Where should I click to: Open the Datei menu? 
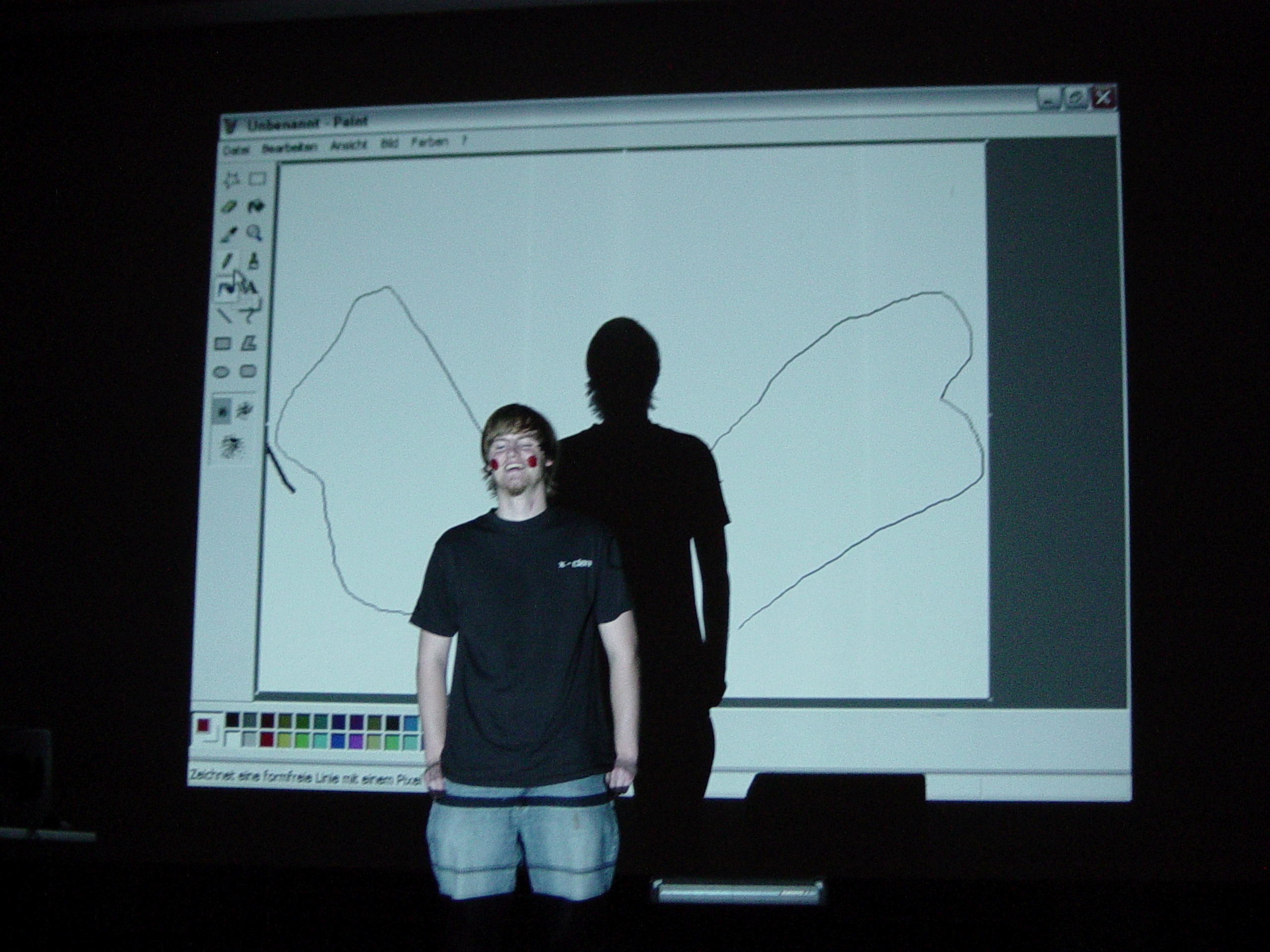pos(237,150)
